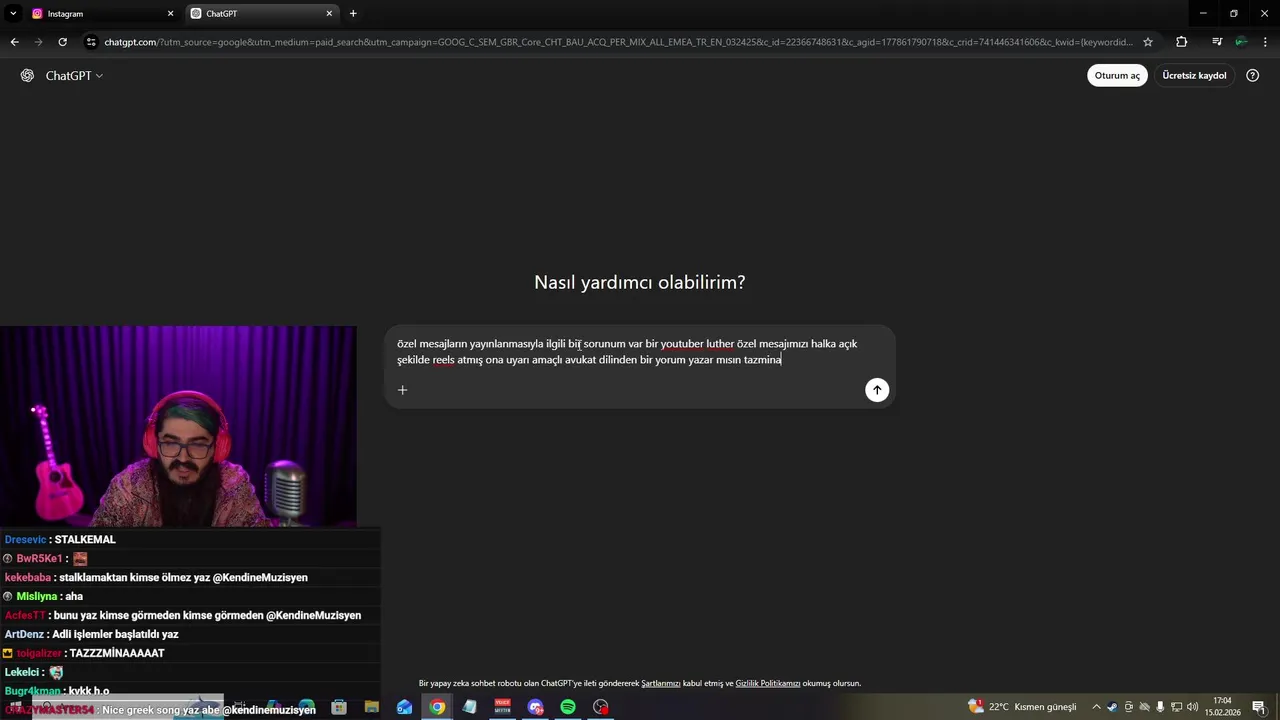This screenshot has height=720, width=1280.
Task: Open the Chrome profile avatar
Action: coord(1241,42)
